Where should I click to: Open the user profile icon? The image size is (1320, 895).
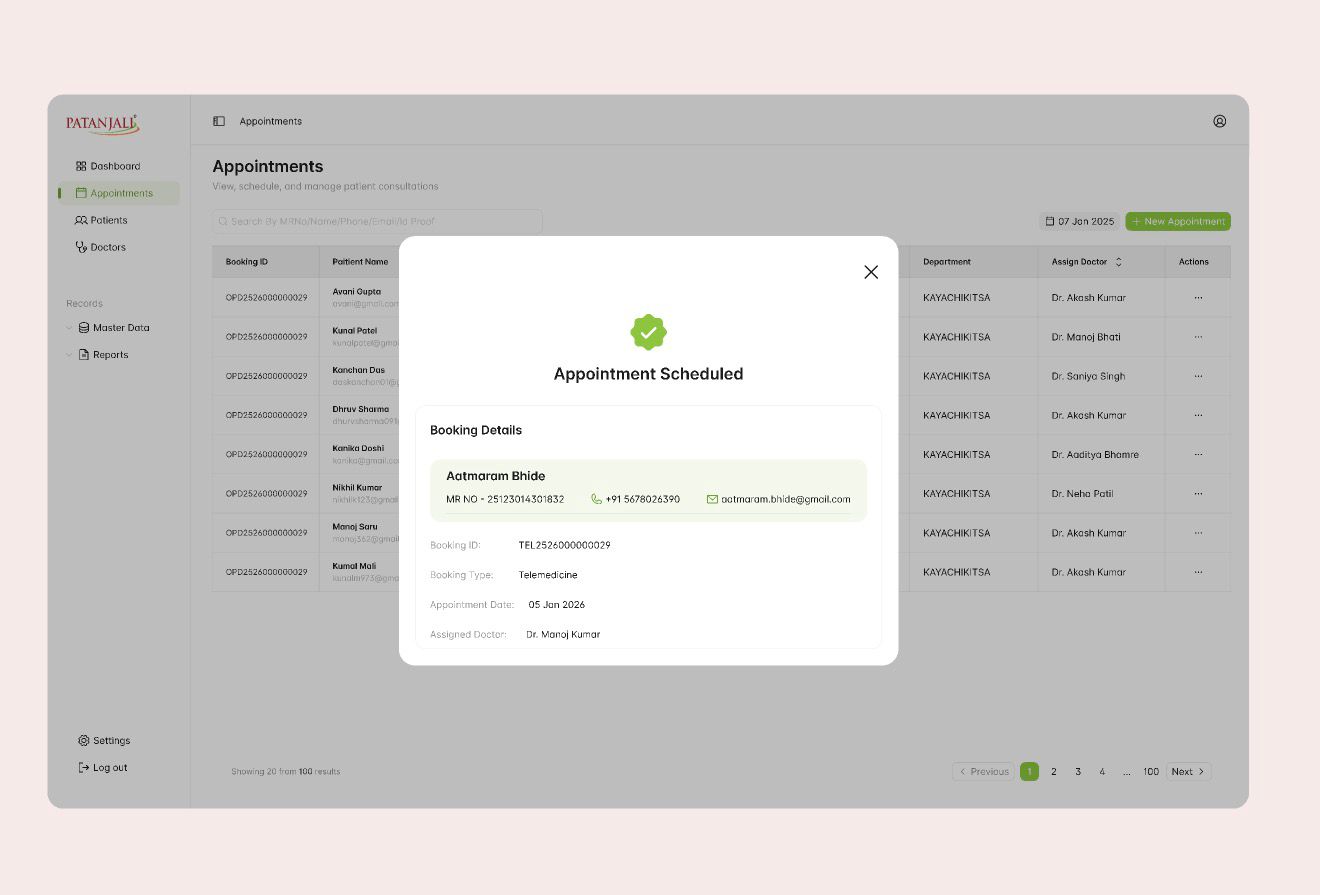point(1219,121)
